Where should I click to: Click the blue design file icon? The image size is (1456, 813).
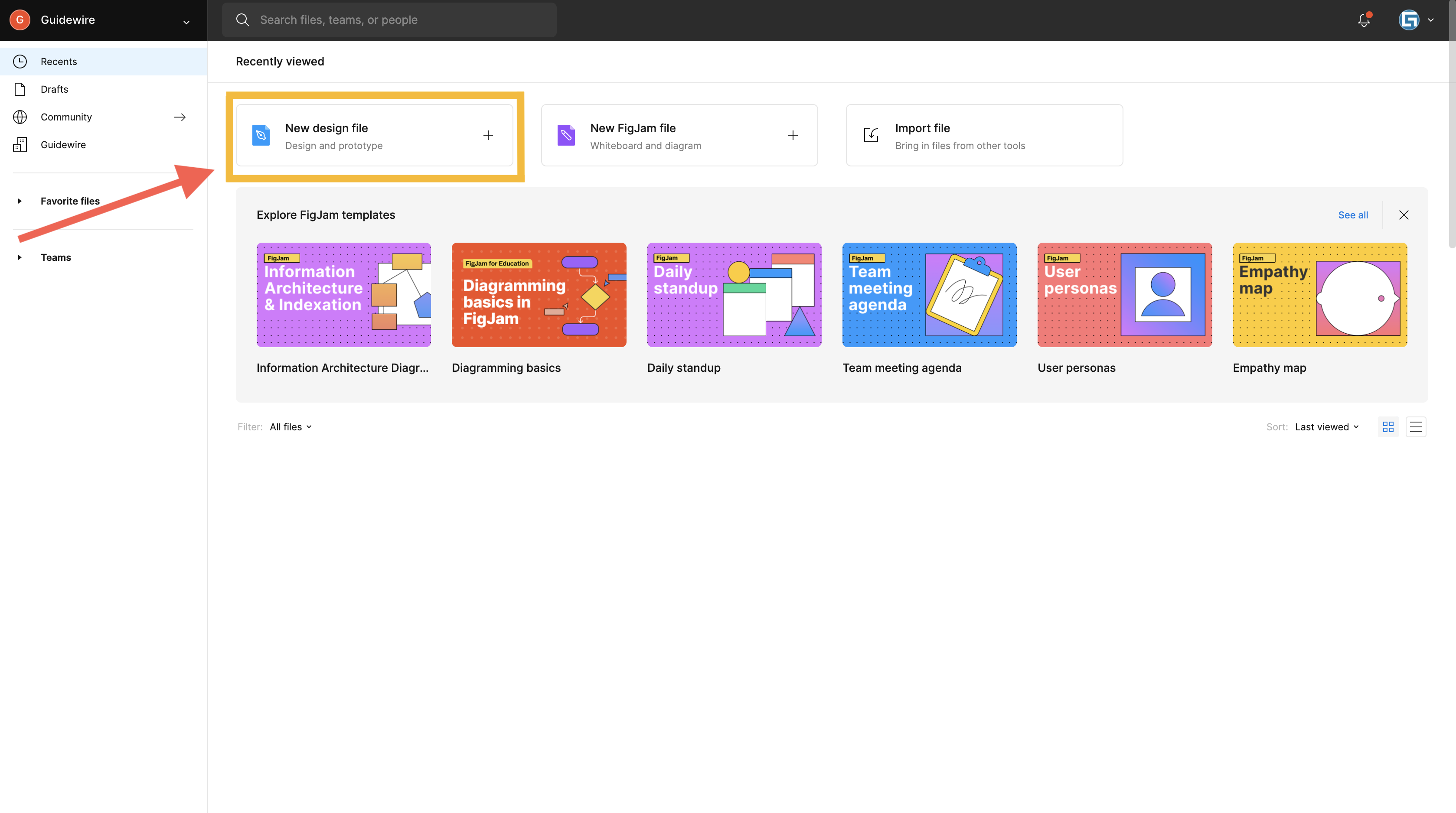pyautogui.click(x=261, y=135)
